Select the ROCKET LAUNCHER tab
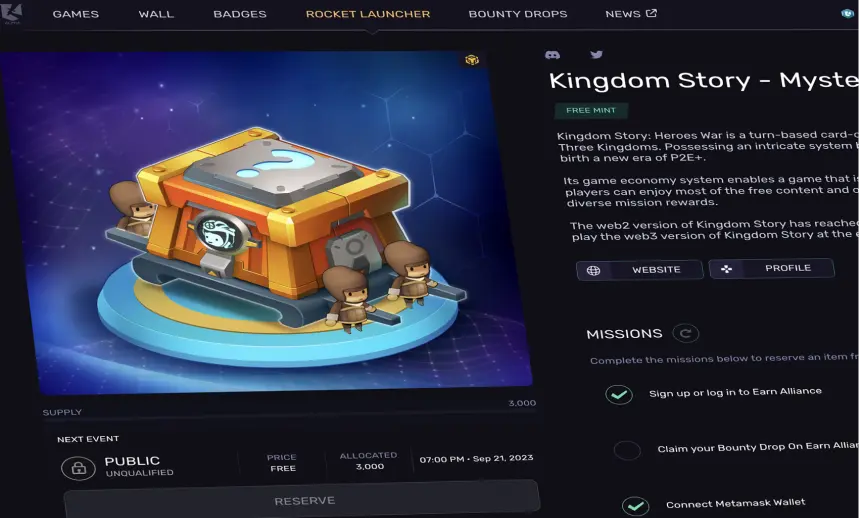This screenshot has height=518, width=859. (x=368, y=14)
